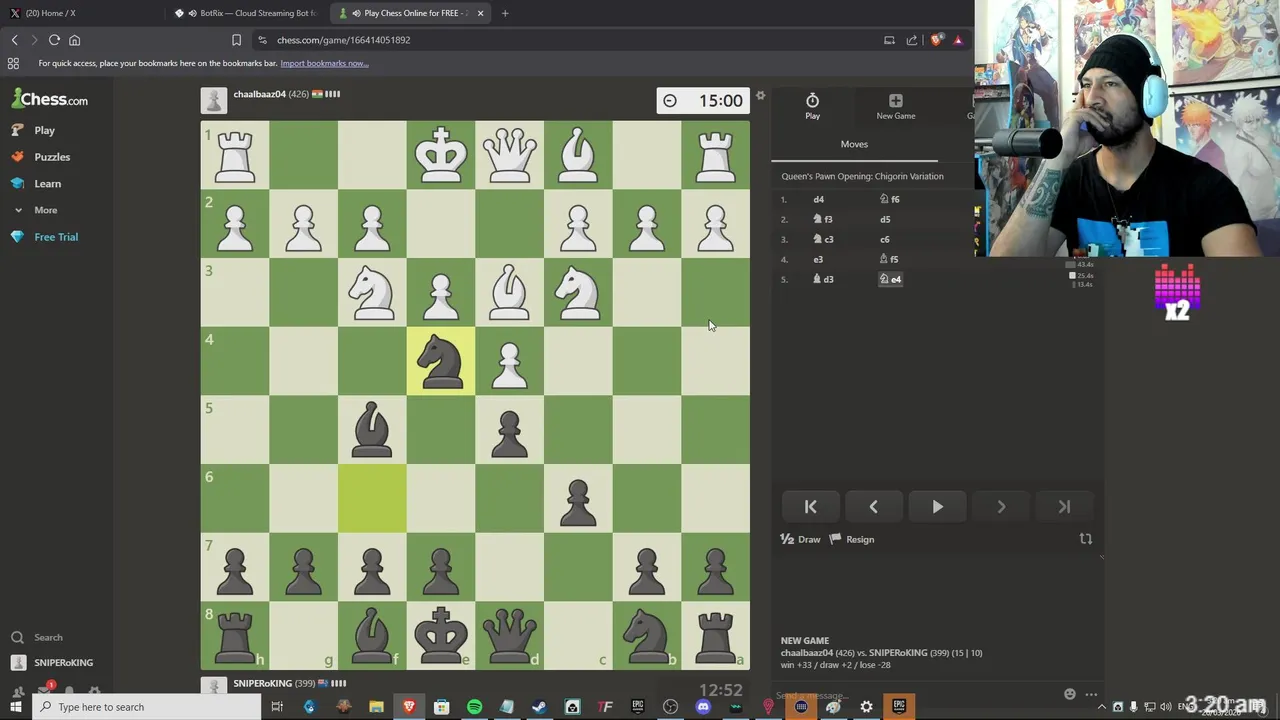Select move 5. Bd3 in move list
The image size is (1280, 720).
823,279
